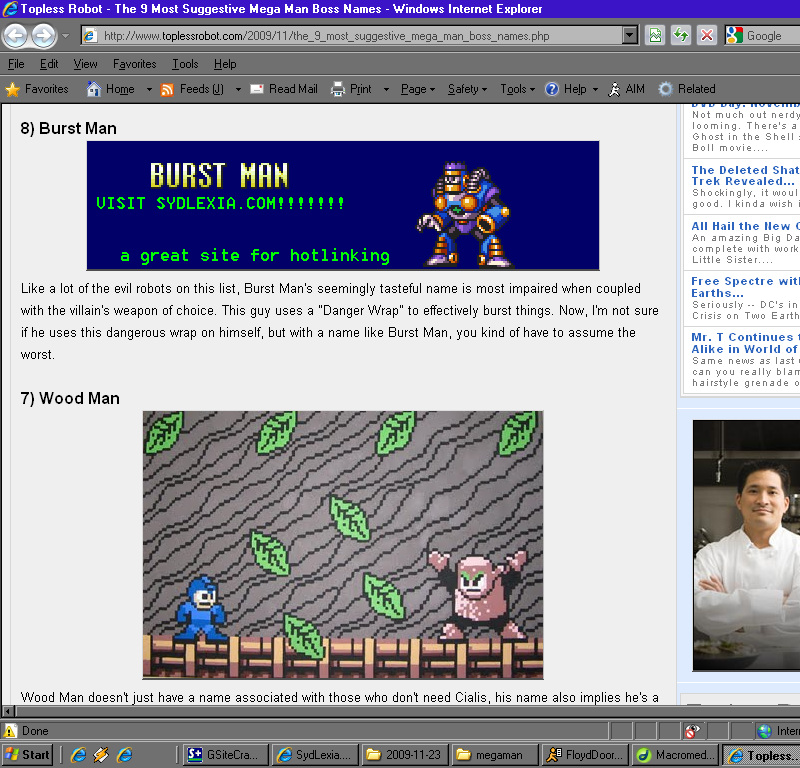This screenshot has height=768, width=800.
Task: Open the Page command bar dropdown
Action: coord(418,89)
